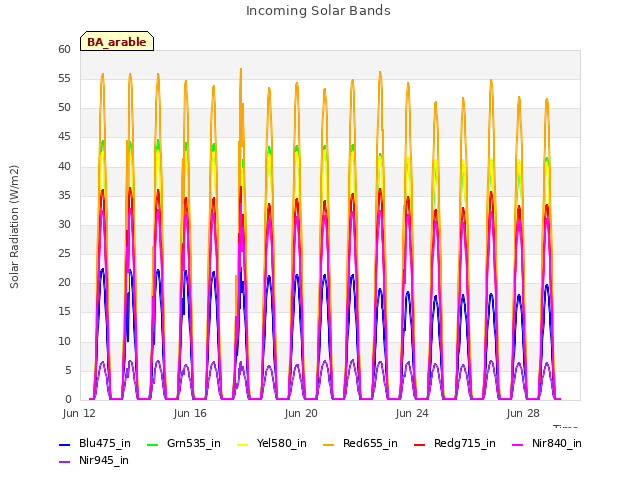Click the BA_arable label box
The width and height of the screenshot is (640, 480).
117,41
